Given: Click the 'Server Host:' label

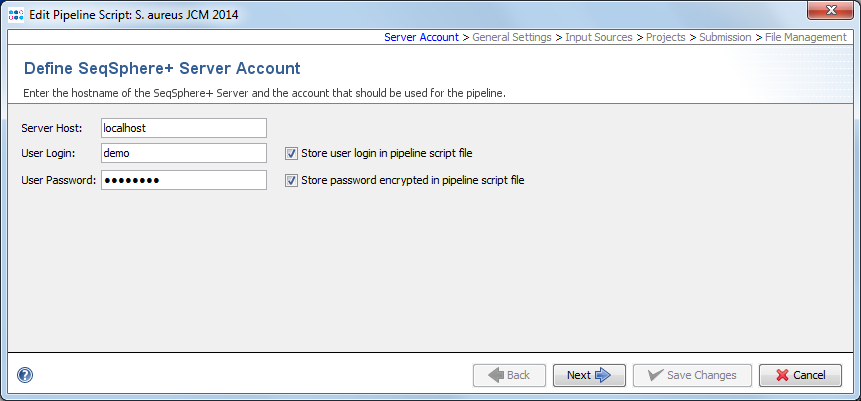Looking at the screenshot, I should coord(52,128).
